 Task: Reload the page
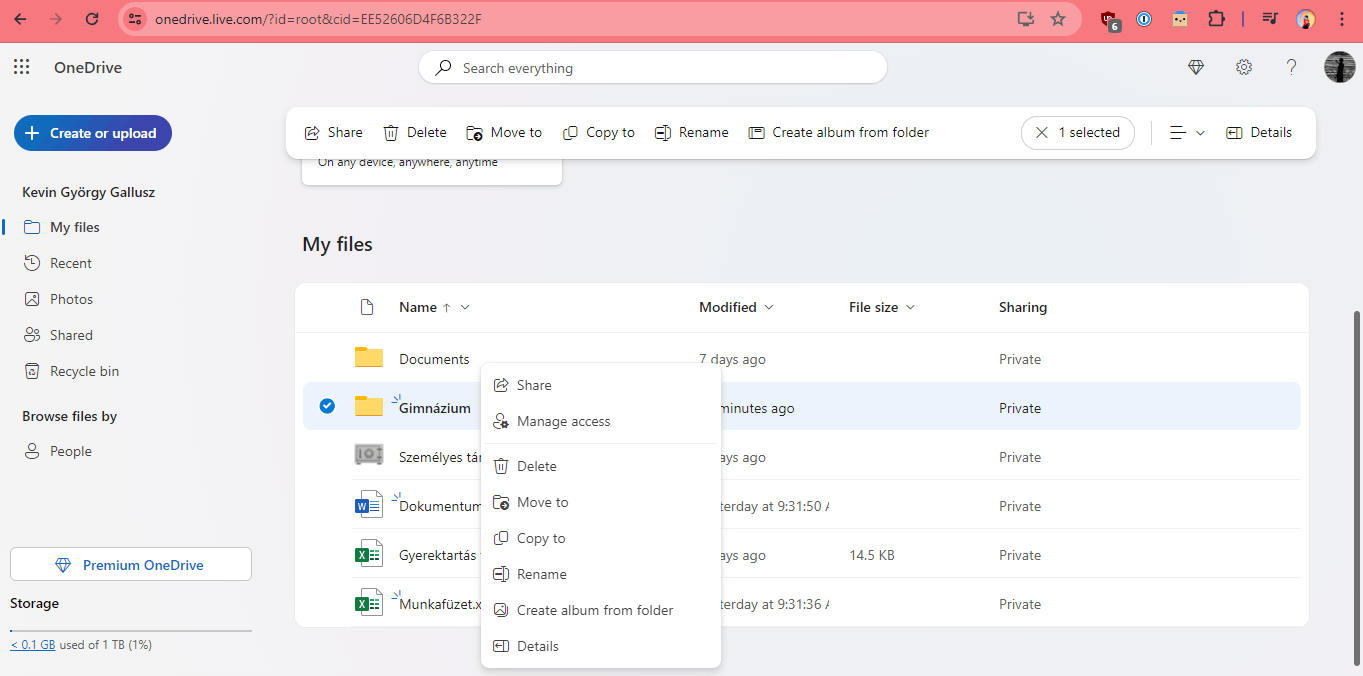pyautogui.click(x=92, y=19)
